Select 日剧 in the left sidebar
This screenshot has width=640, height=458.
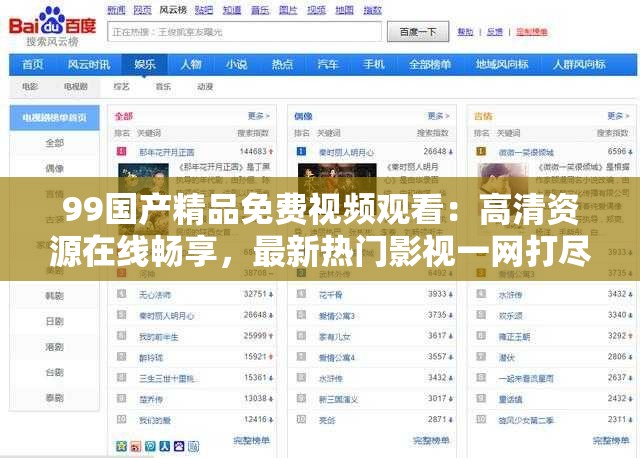pyautogui.click(x=54, y=322)
